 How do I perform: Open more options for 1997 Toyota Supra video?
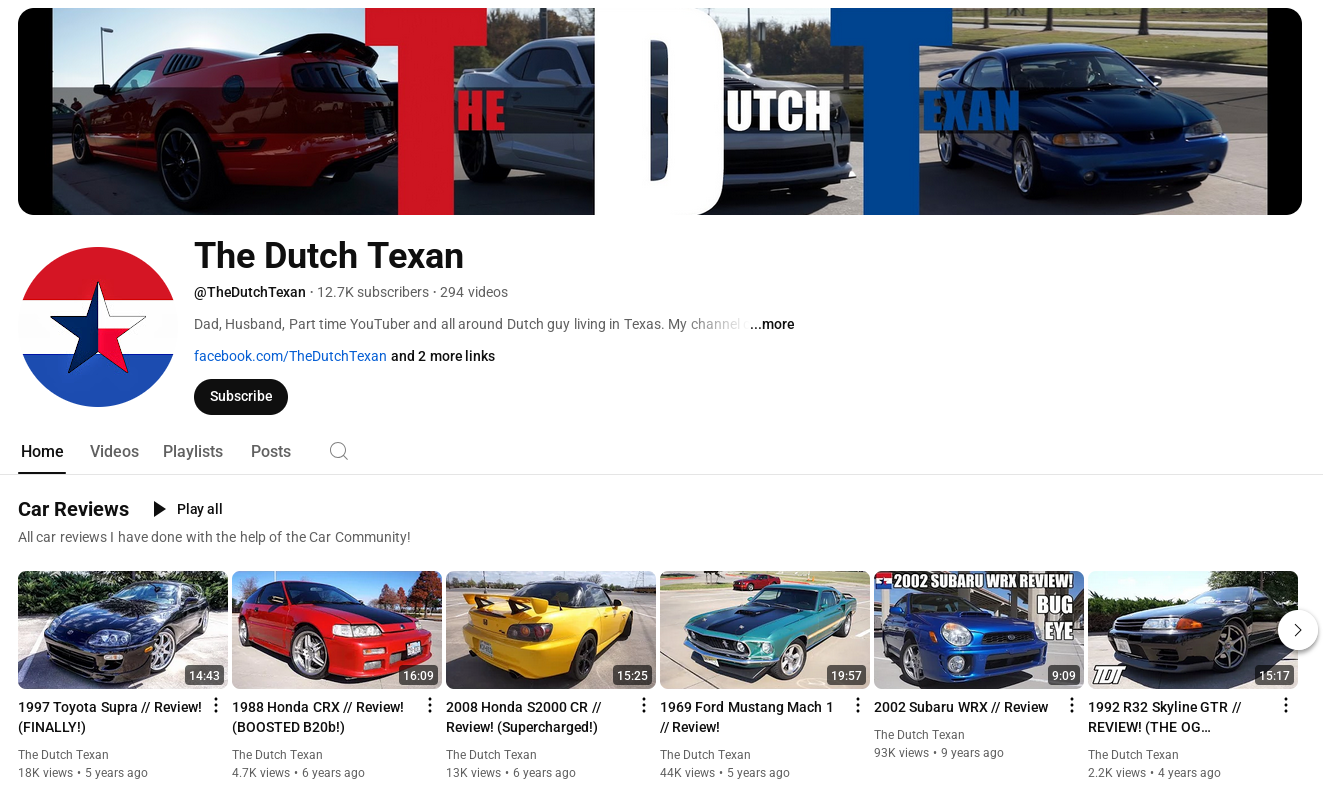click(216, 706)
